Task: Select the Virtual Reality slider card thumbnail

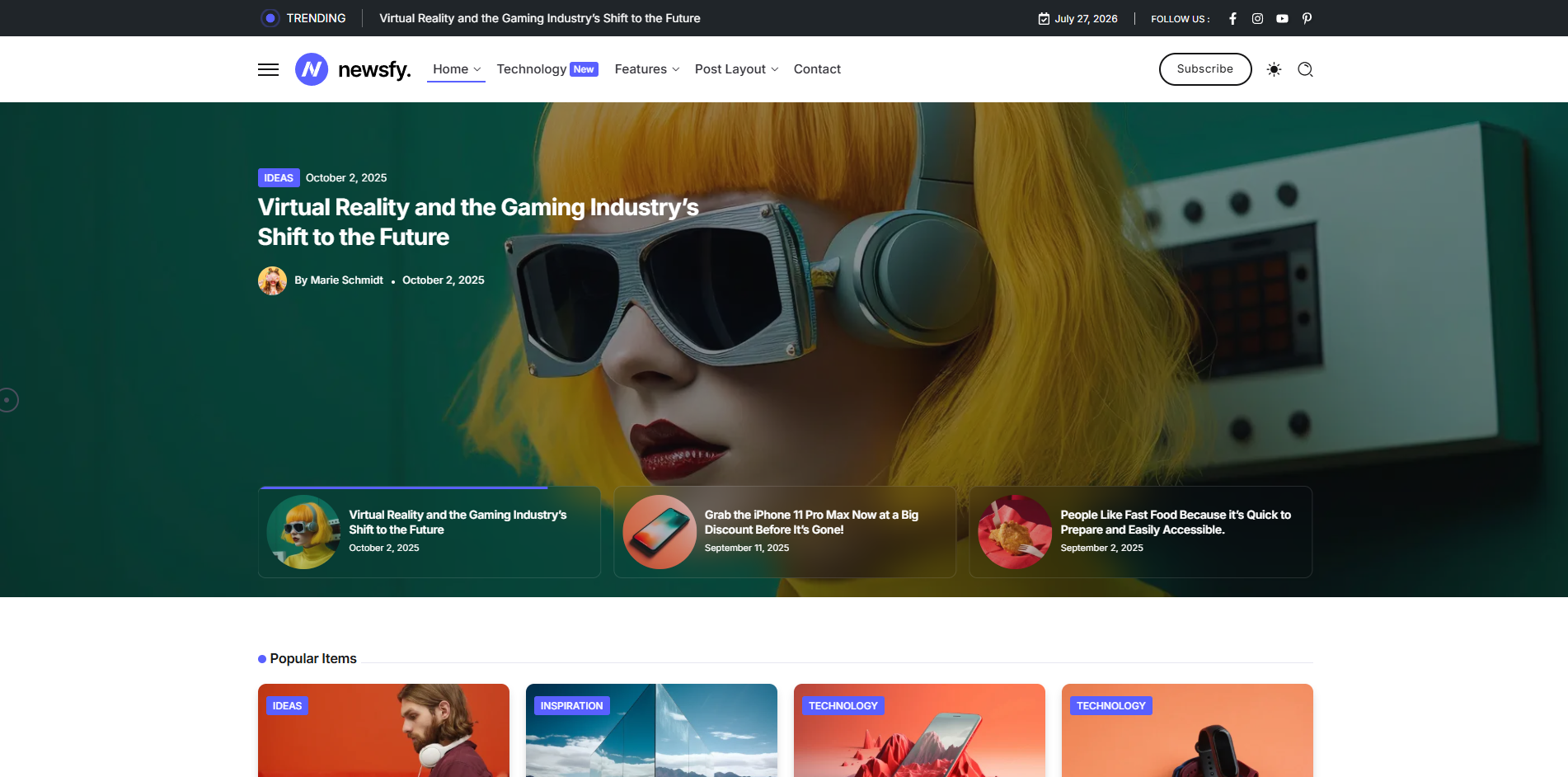Action: 303,532
